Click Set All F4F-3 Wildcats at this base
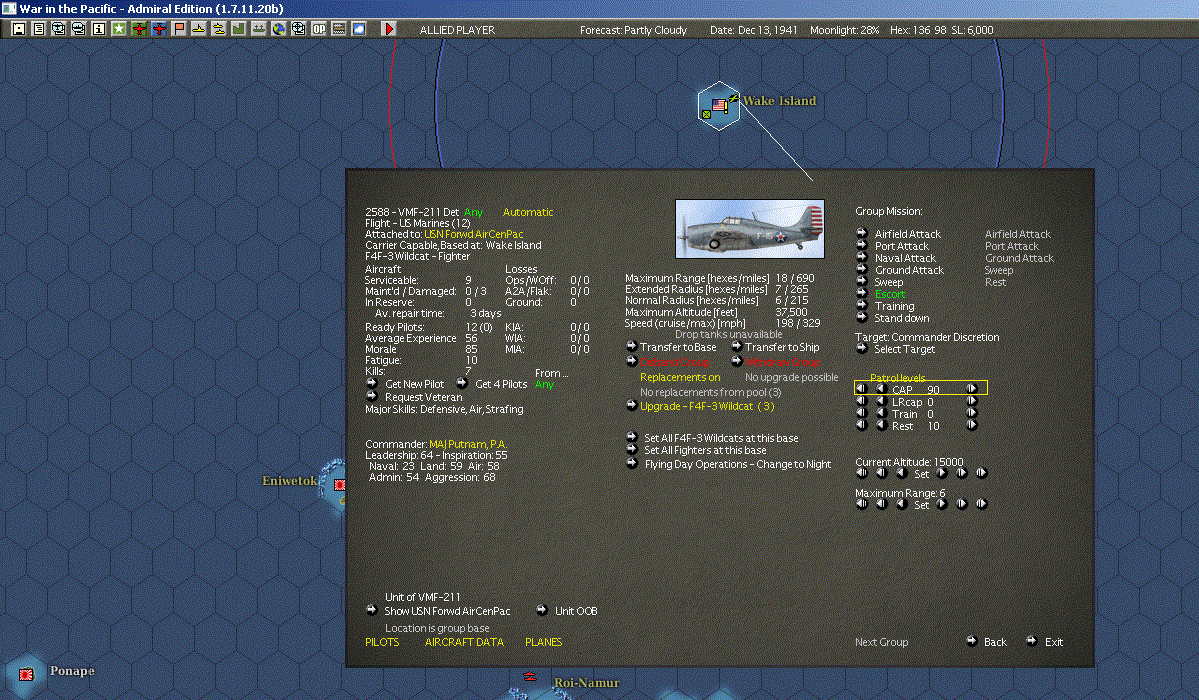Image resolution: width=1199 pixels, height=700 pixels. [721, 438]
